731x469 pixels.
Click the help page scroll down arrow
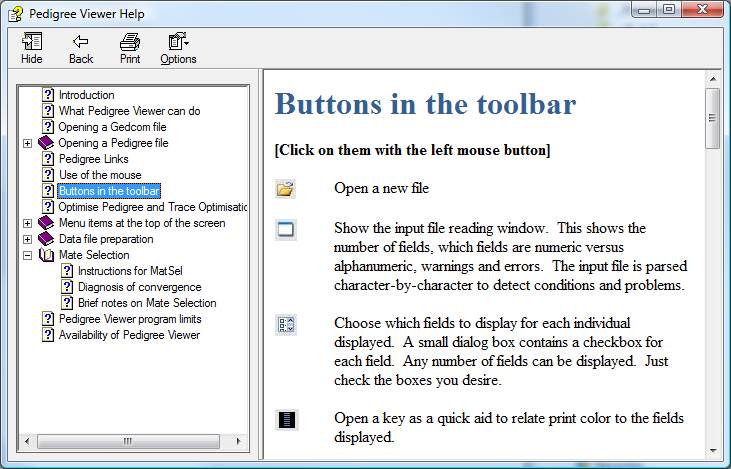pyautogui.click(x=713, y=451)
